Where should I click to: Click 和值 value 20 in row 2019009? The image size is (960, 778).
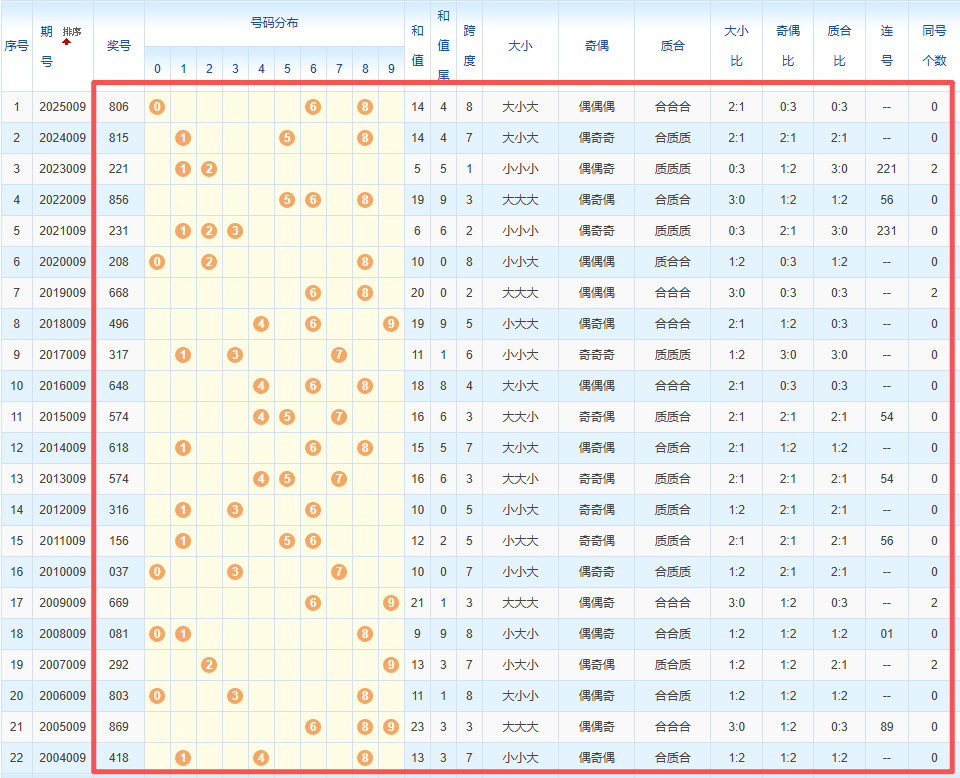(418, 293)
